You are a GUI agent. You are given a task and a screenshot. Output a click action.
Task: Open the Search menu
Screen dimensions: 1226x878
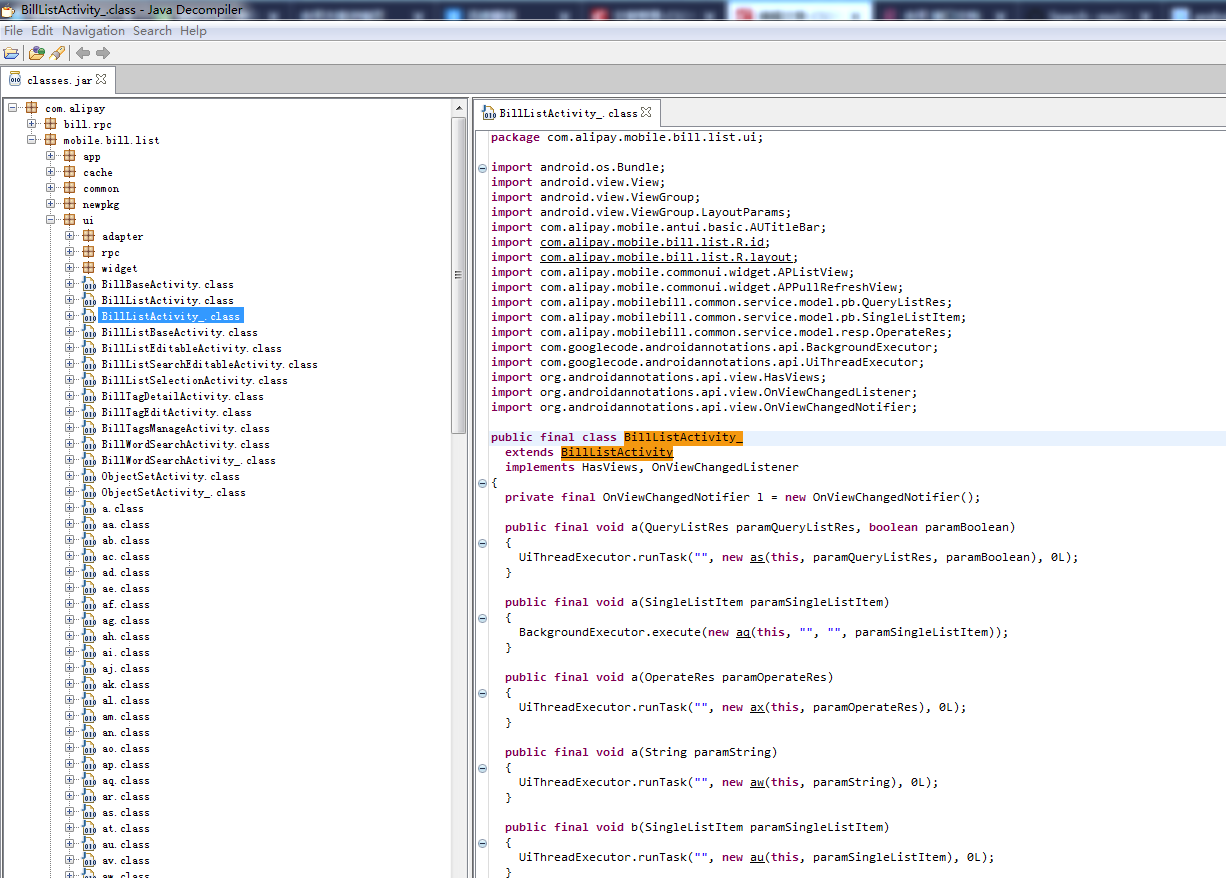pyautogui.click(x=152, y=30)
